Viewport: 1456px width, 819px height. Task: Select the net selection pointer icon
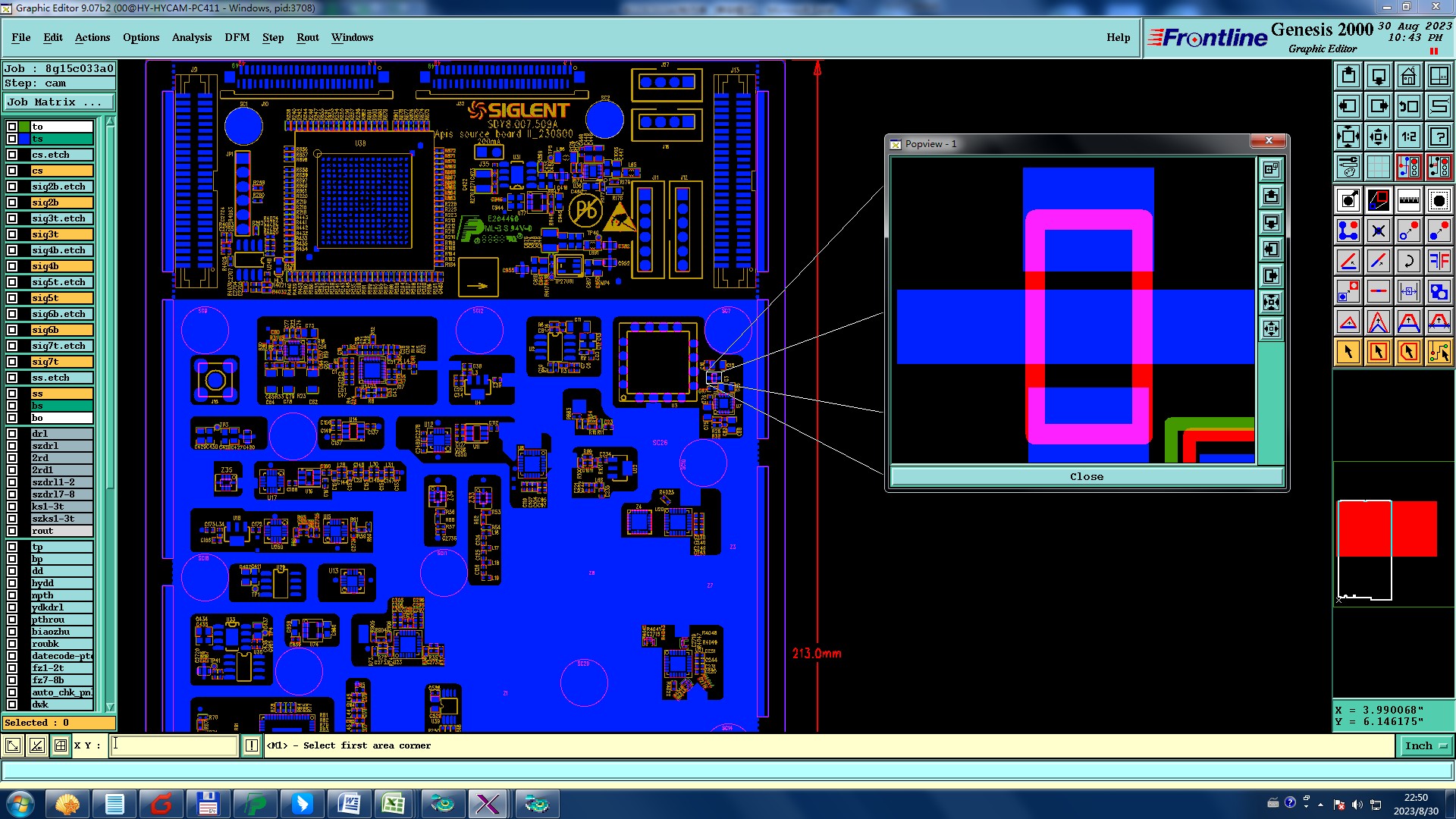(x=1439, y=352)
